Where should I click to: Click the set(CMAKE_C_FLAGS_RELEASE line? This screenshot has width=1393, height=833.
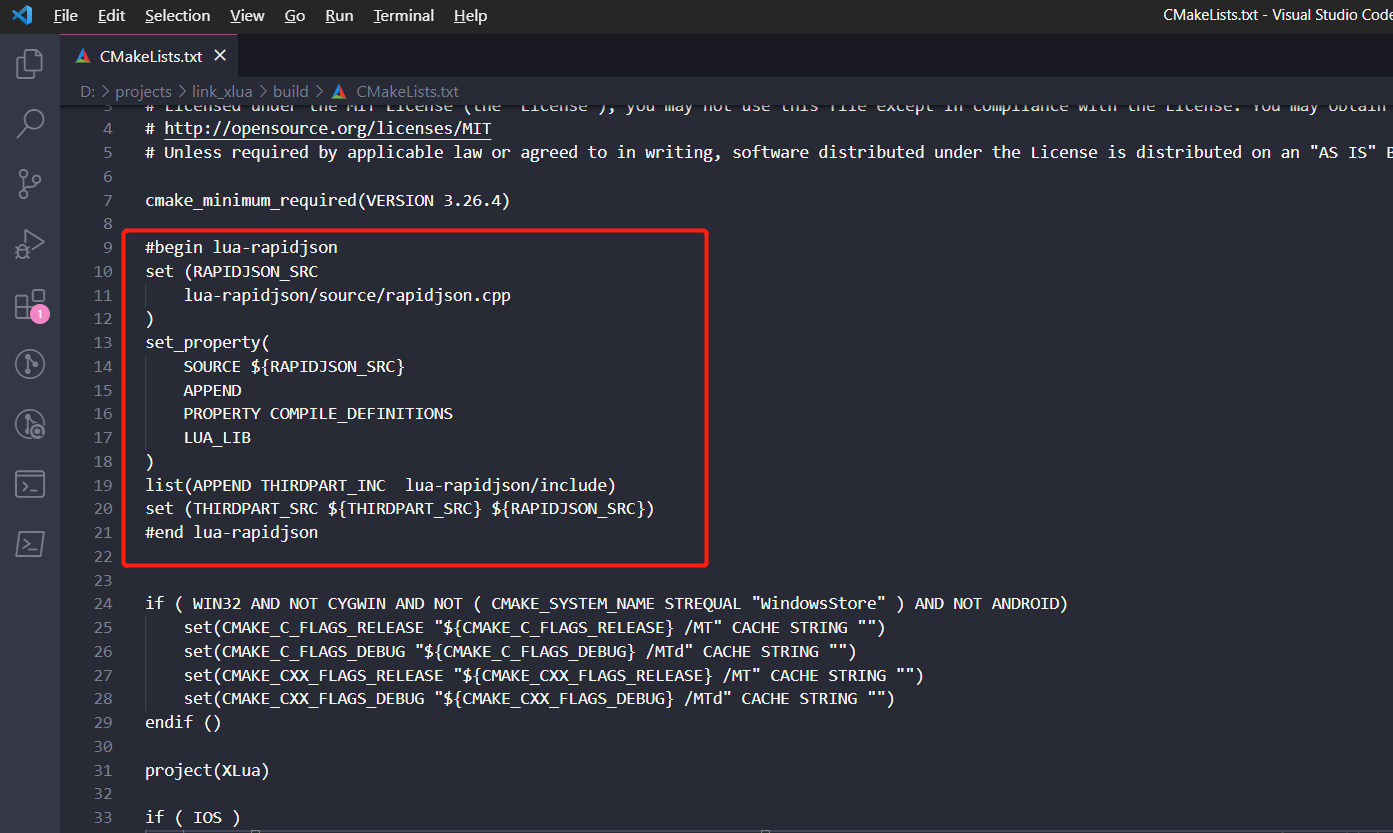click(535, 627)
